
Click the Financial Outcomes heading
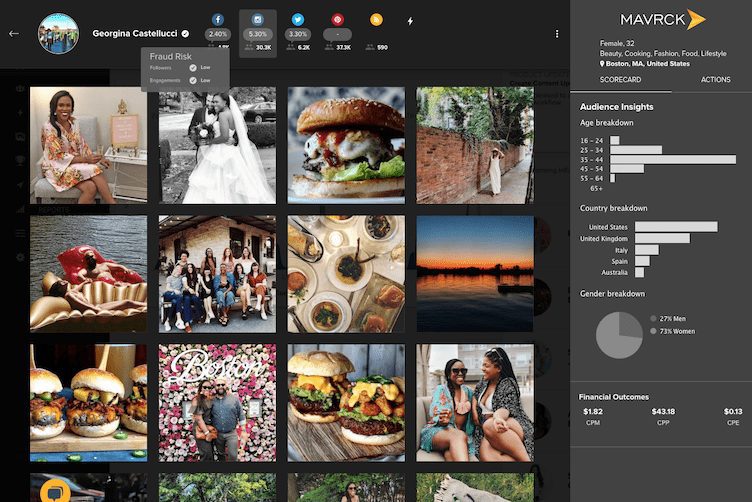[613, 397]
